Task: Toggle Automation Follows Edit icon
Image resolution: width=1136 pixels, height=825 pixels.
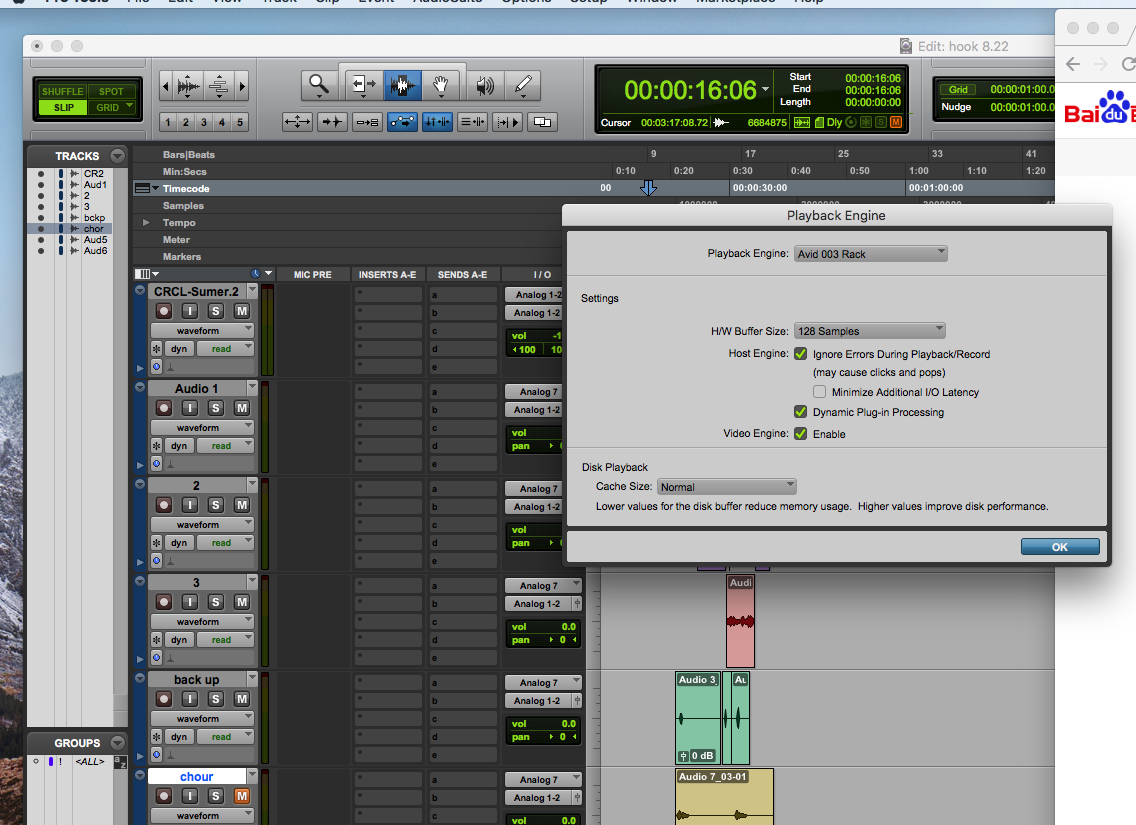Action: [402, 122]
